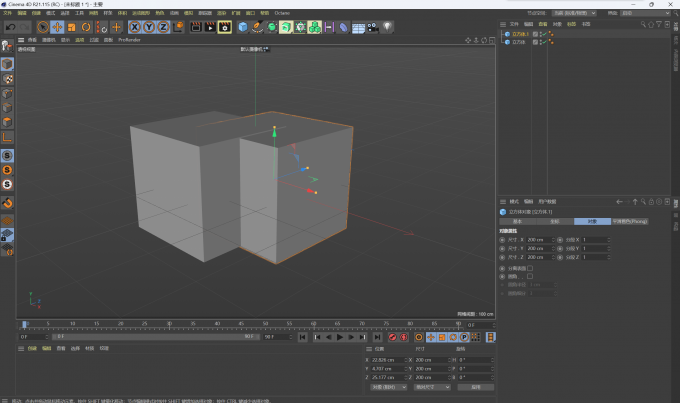Switch to Model mode cube icon
This screenshot has width=680, height=403.
pyautogui.click(x=7, y=64)
